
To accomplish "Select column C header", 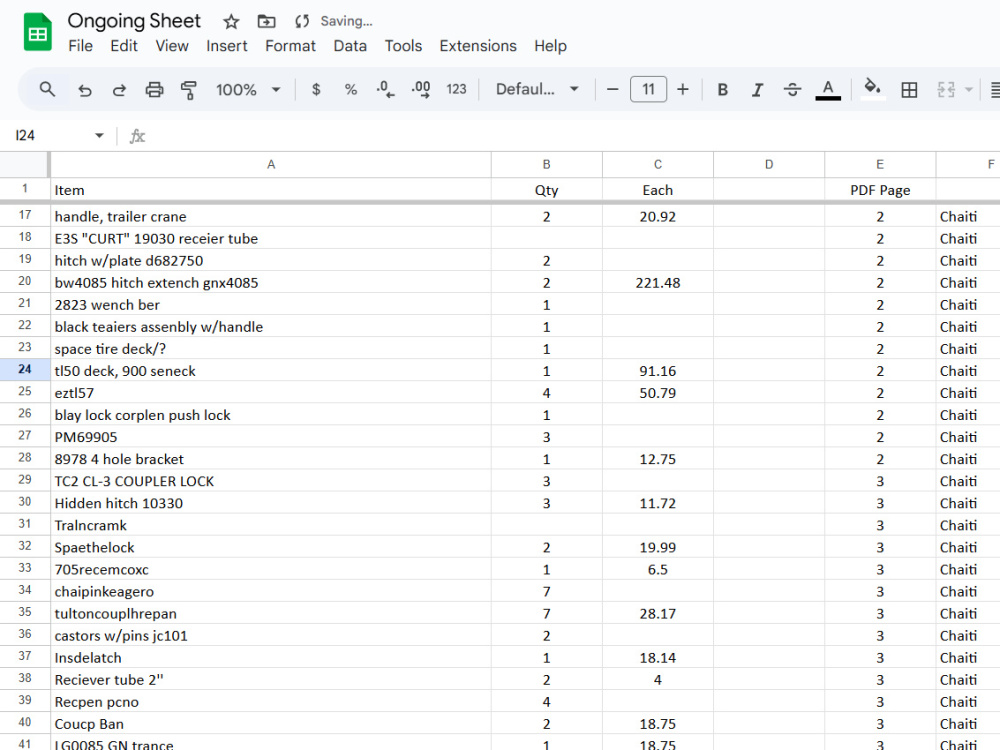I will coord(658,165).
